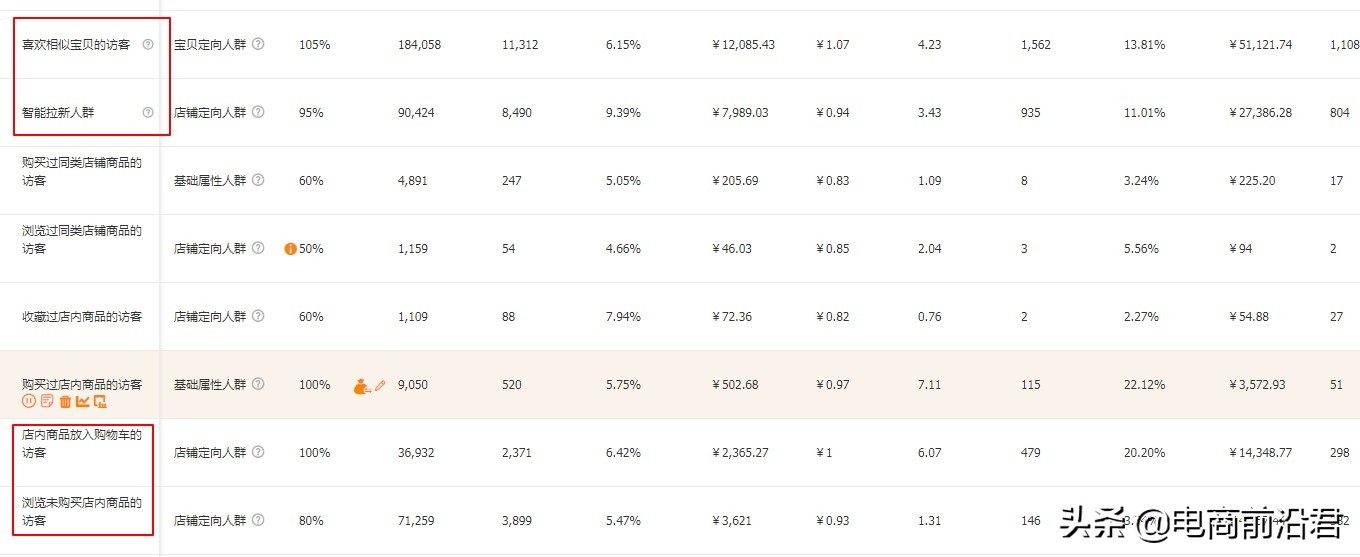
Task: Click help icon beside 基础属性人群 in 购买过同类 row
Action: click(258, 180)
